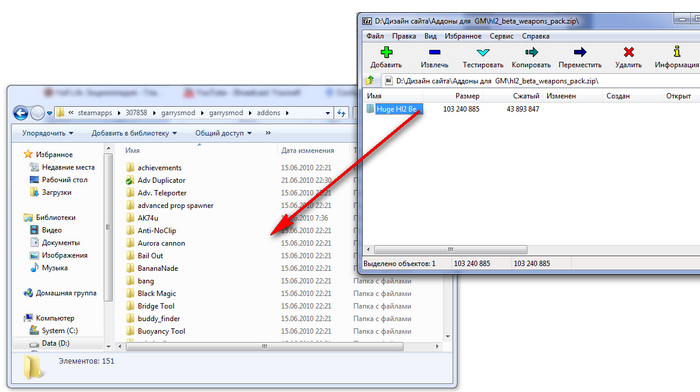
Task: Click 307858 in the breadcrumb path
Action: pyautogui.click(x=136, y=113)
